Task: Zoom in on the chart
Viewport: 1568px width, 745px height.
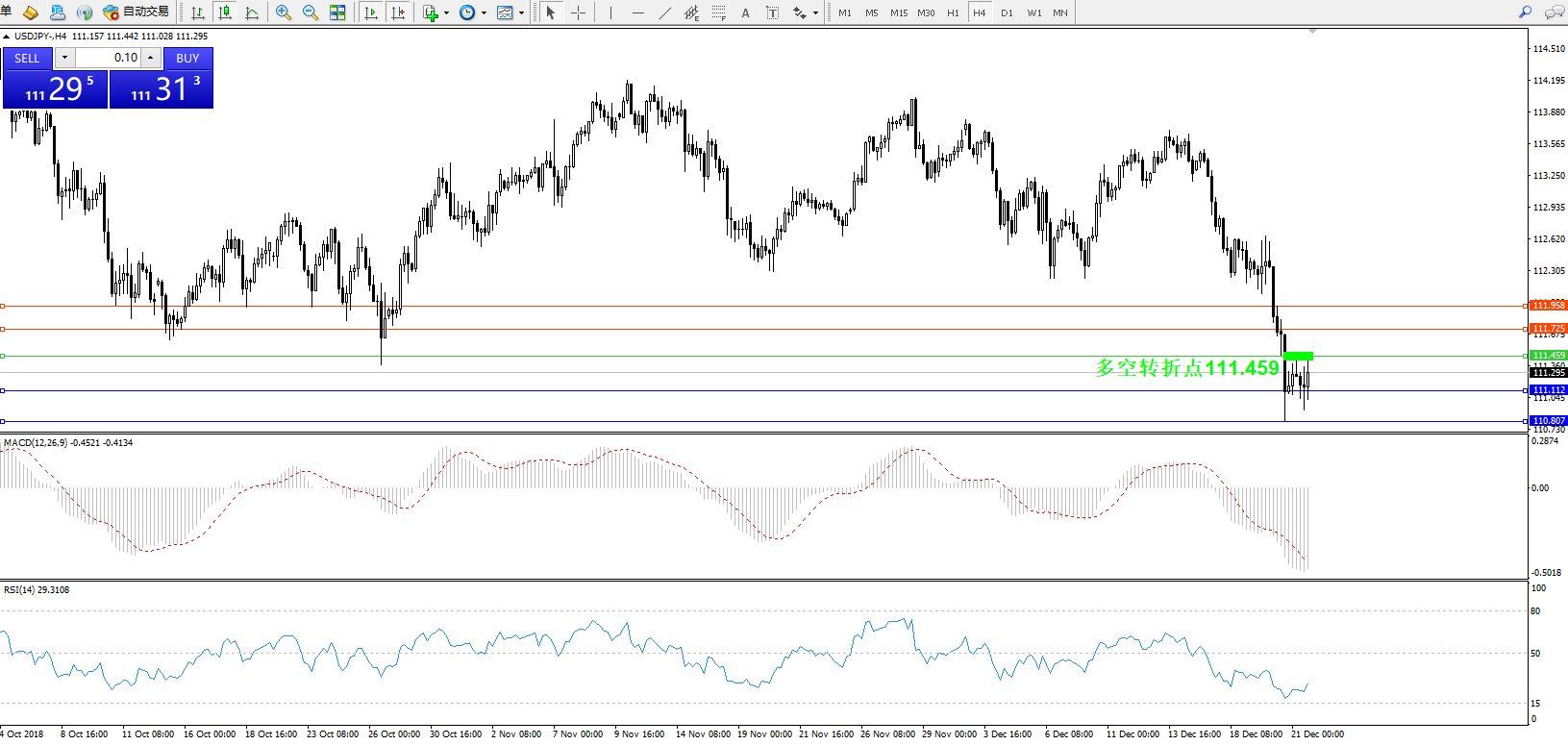Action: (284, 12)
